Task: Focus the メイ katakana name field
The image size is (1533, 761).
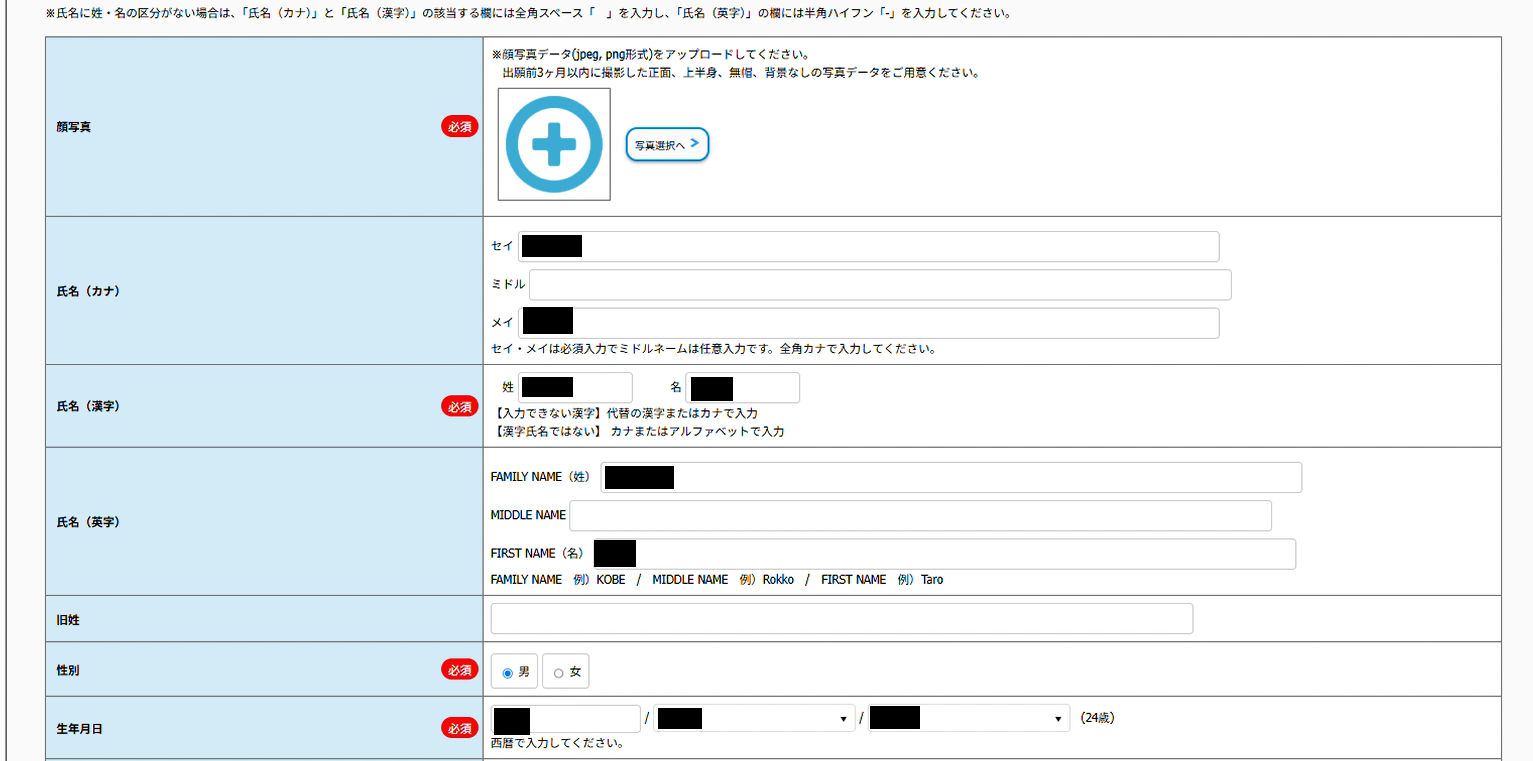Action: [868, 323]
